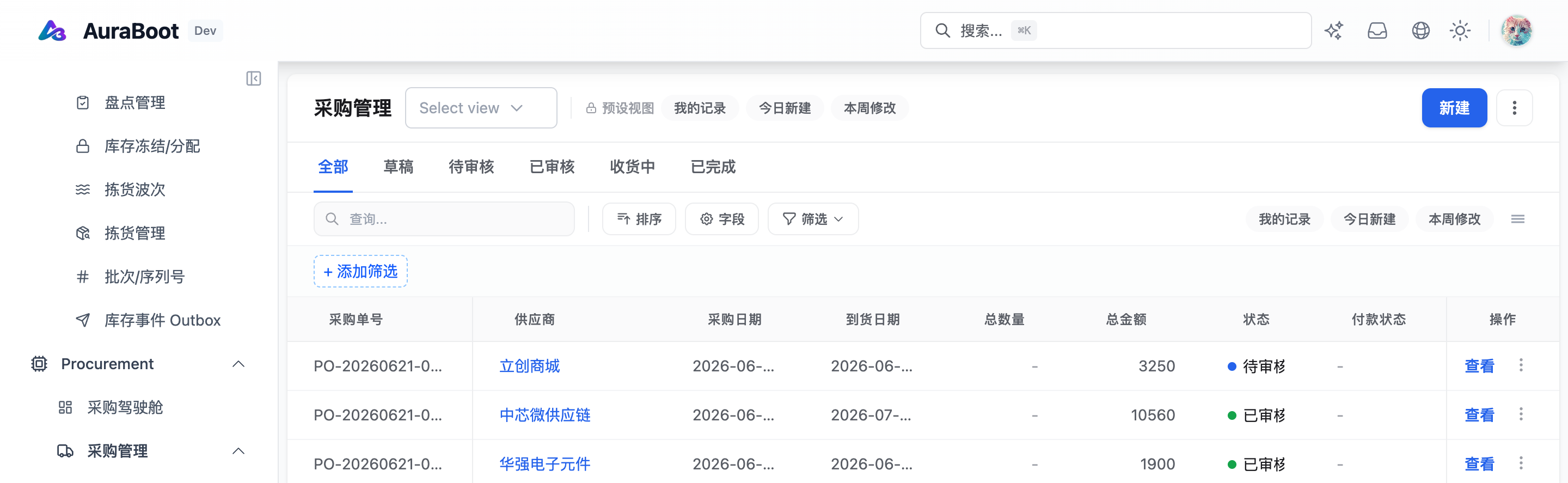Click the total amount 10560 cell
1568x483 pixels.
point(1153,415)
